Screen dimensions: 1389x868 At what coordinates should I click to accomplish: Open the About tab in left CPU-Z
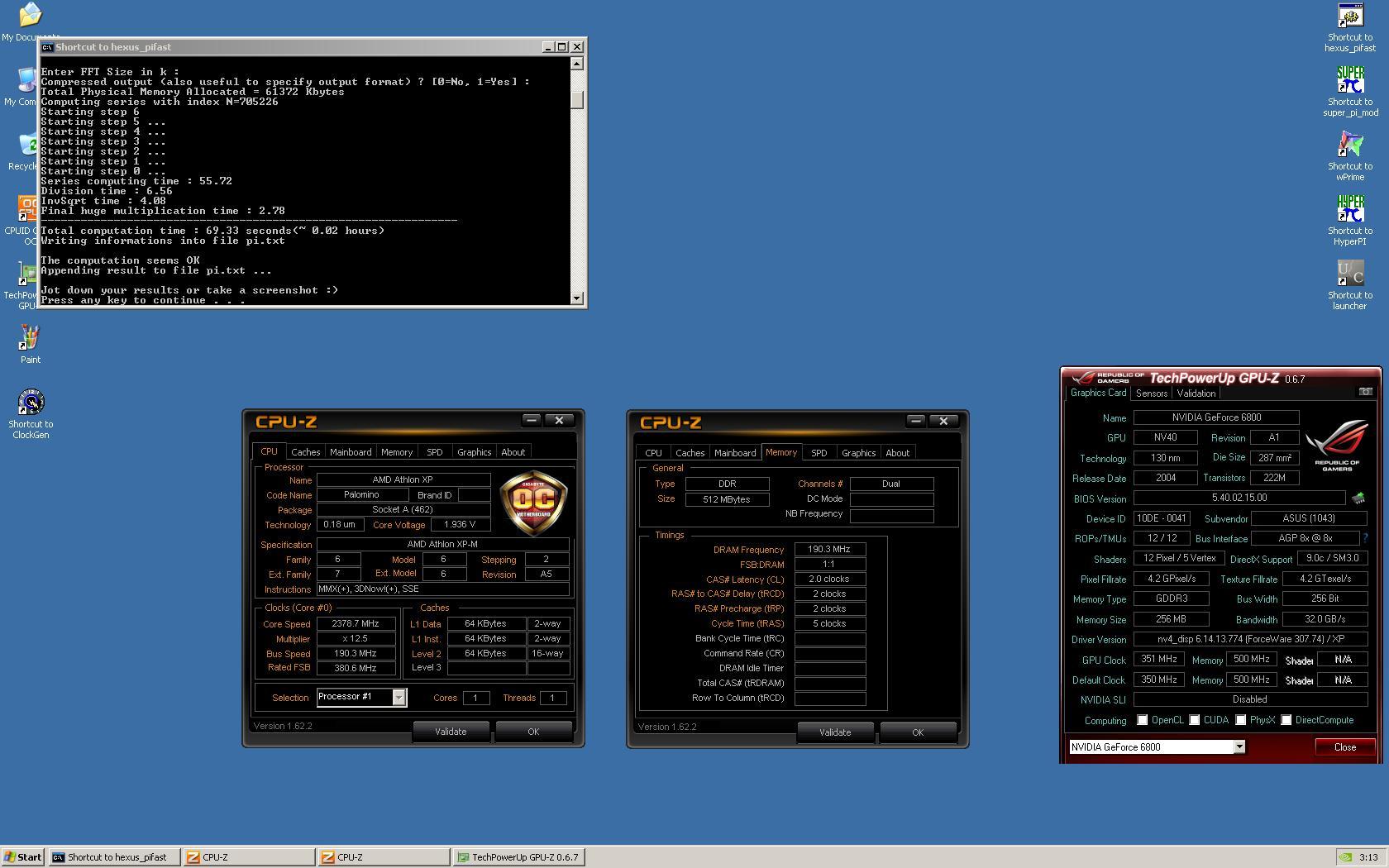coord(513,452)
